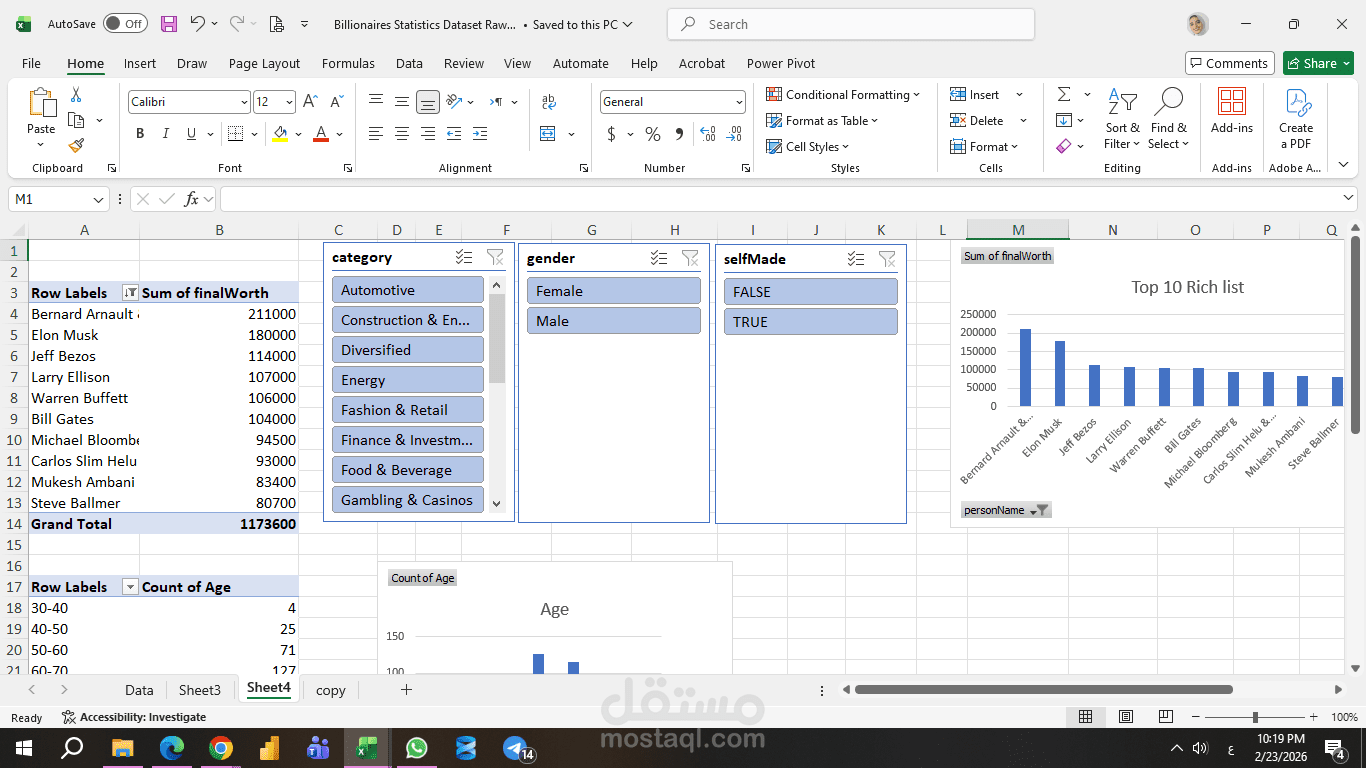Open the font name dropdown

(244, 102)
